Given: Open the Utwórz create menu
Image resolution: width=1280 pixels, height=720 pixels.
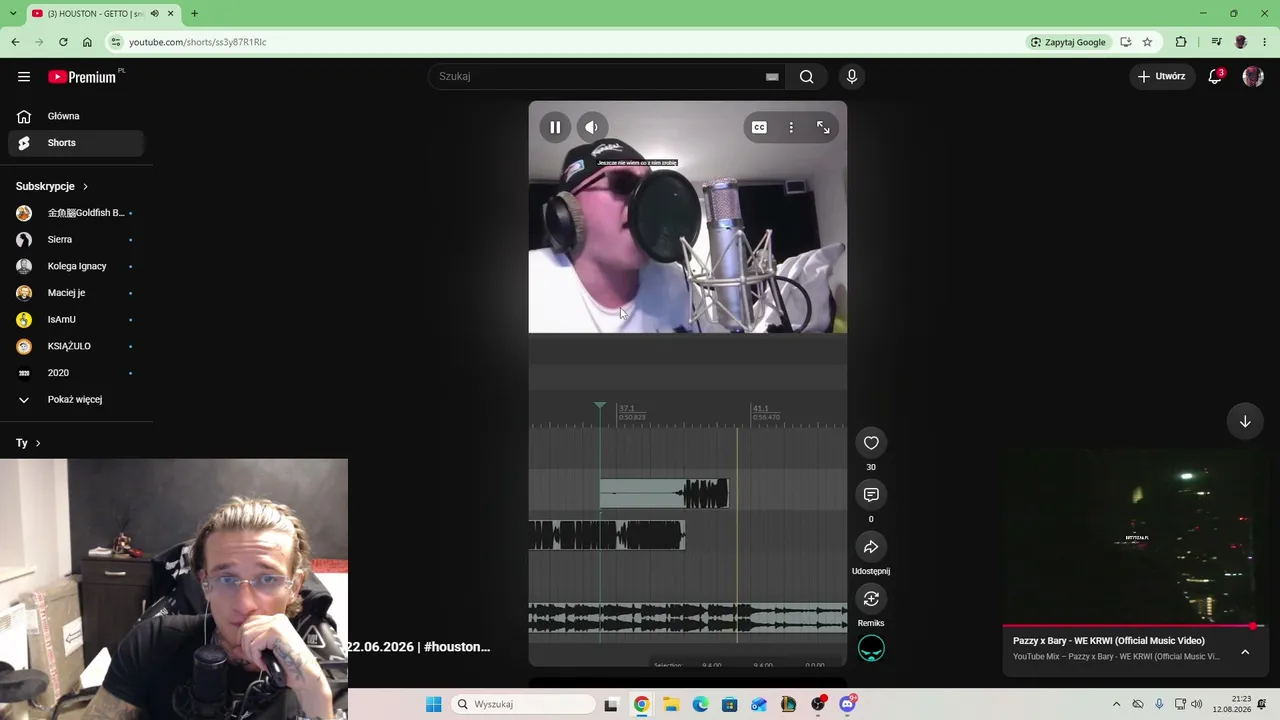Looking at the screenshot, I should pyautogui.click(x=1161, y=76).
